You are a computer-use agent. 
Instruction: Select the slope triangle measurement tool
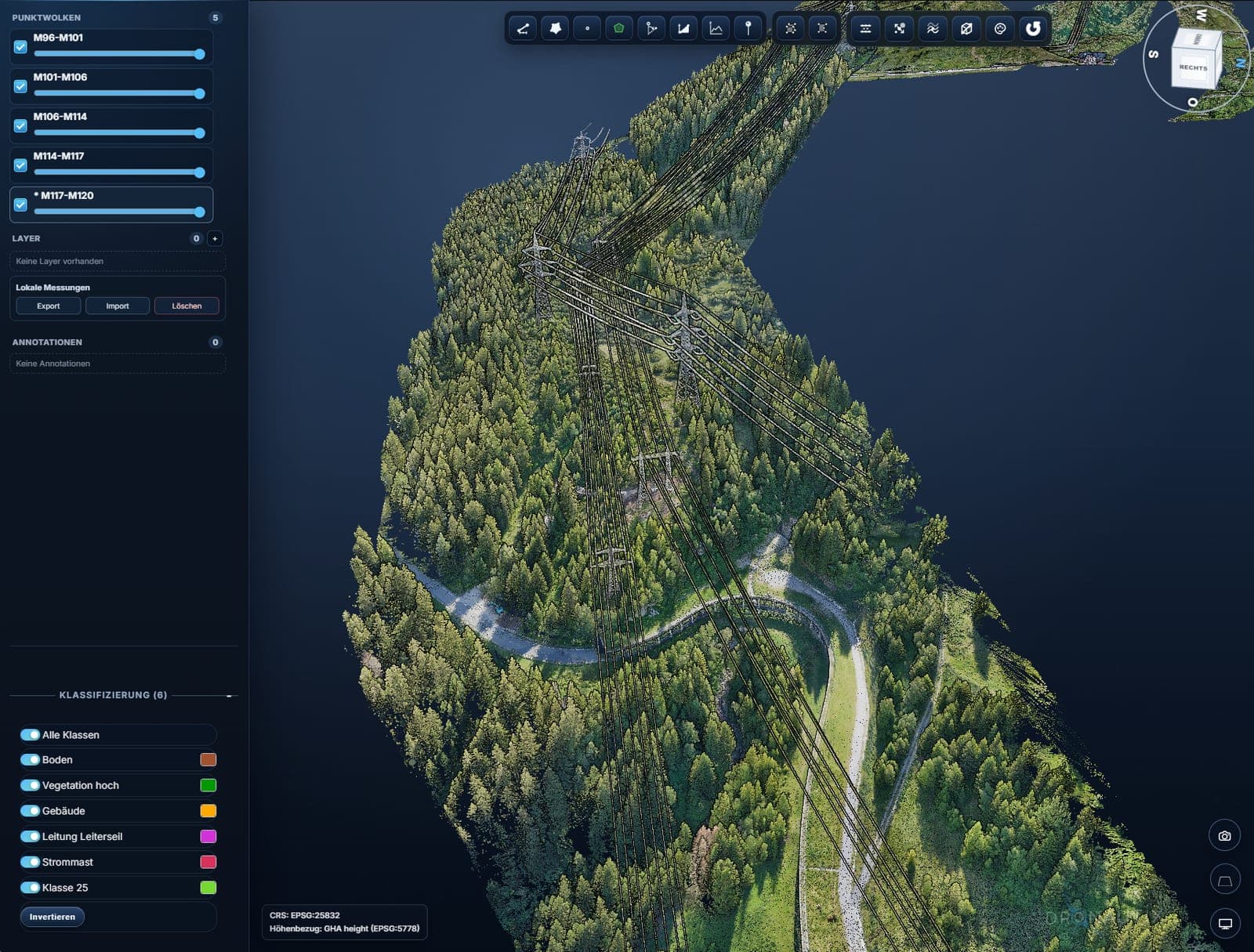click(x=683, y=29)
